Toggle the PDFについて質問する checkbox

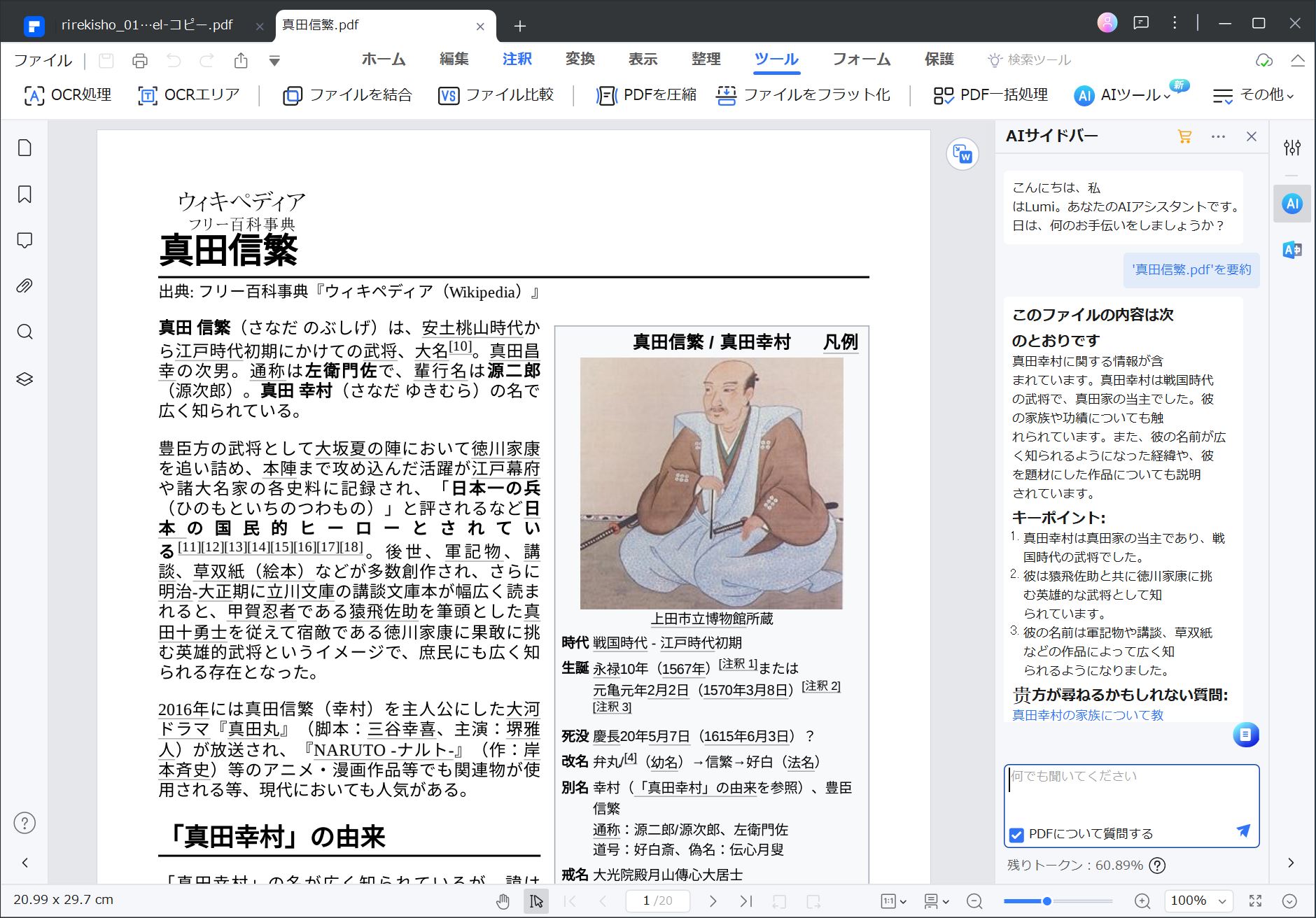point(1016,833)
